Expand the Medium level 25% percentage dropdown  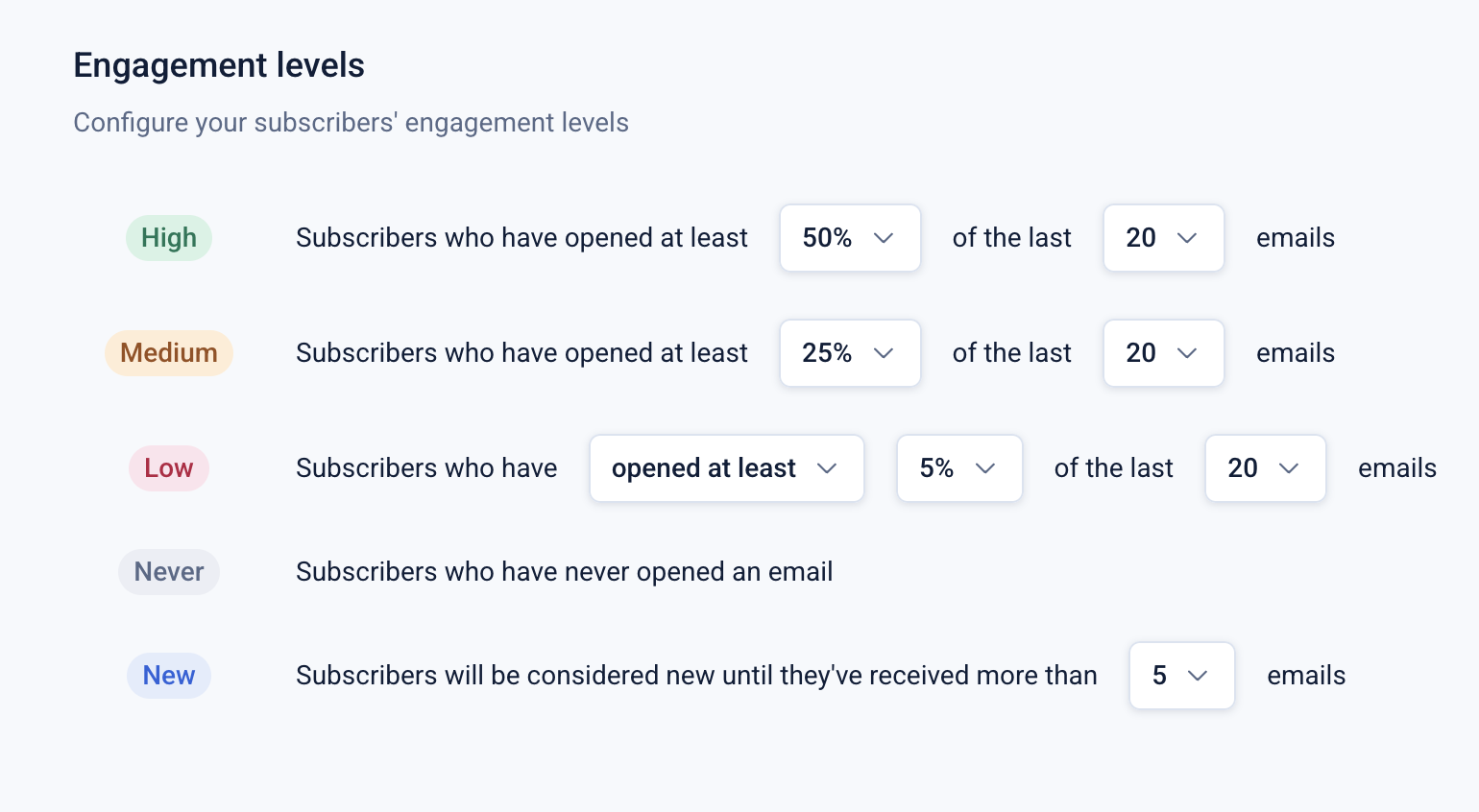click(849, 353)
